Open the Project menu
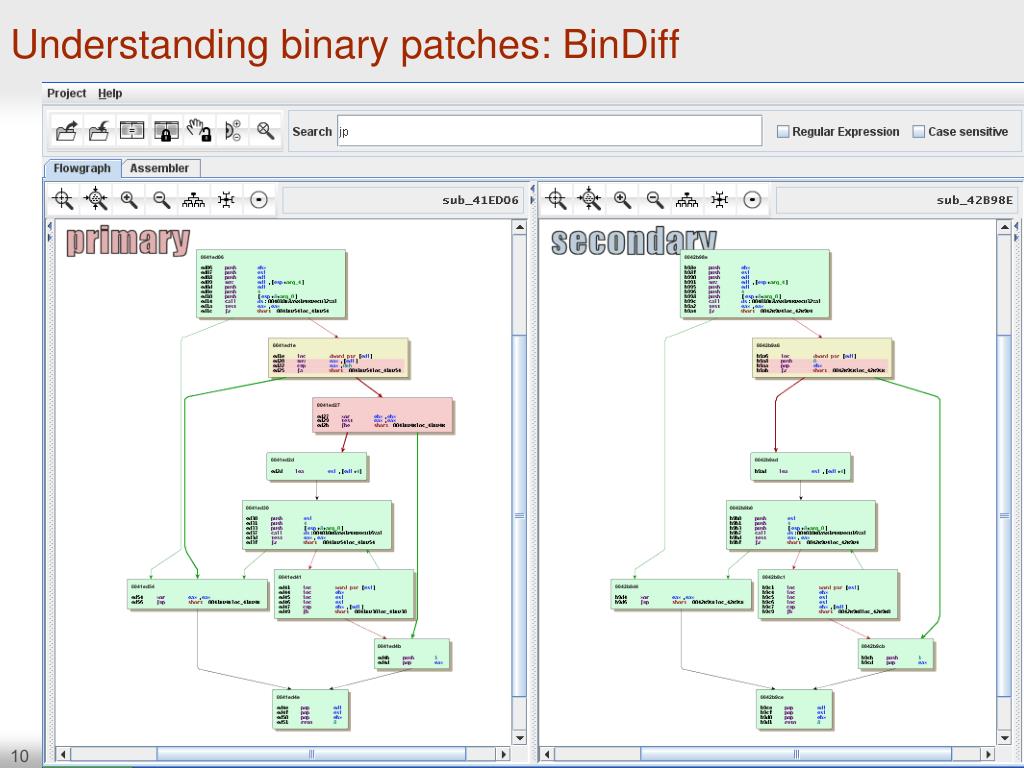The image size is (1024, 768). coord(67,93)
